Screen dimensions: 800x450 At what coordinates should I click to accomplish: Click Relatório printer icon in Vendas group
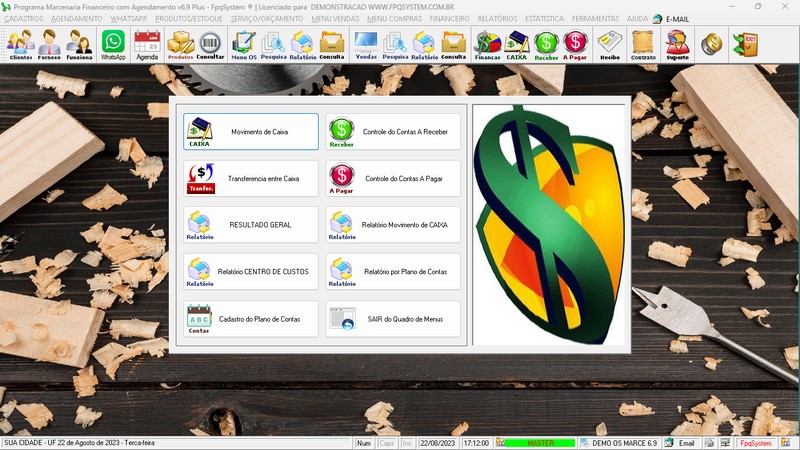tap(424, 45)
